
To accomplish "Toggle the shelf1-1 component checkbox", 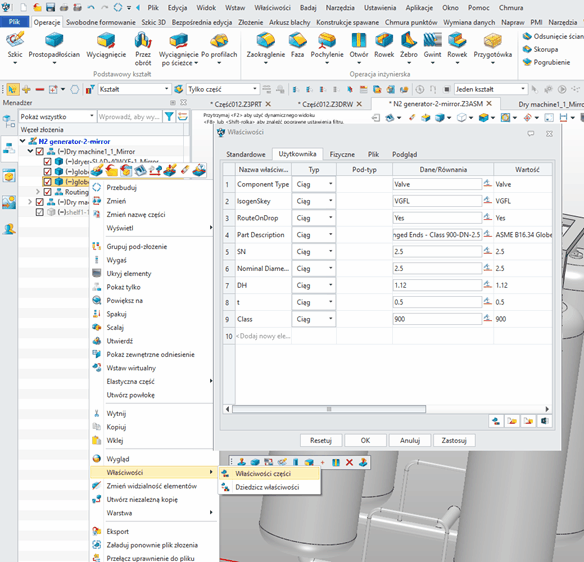I will (39, 212).
